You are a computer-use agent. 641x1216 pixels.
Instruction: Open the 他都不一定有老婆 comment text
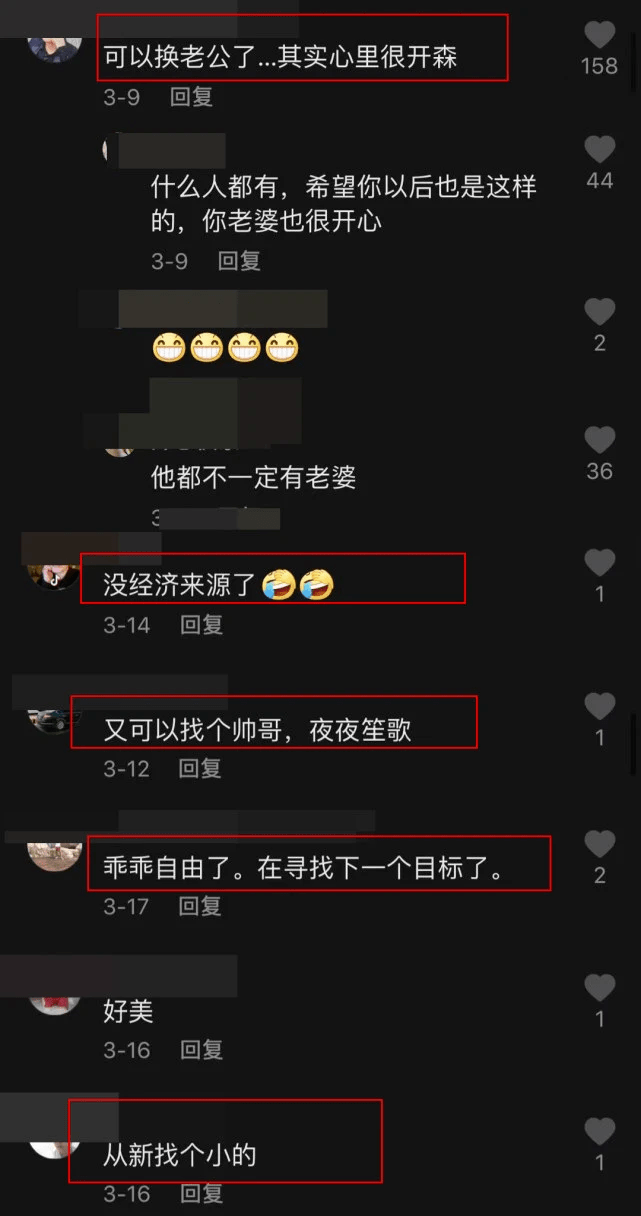[x=253, y=478]
